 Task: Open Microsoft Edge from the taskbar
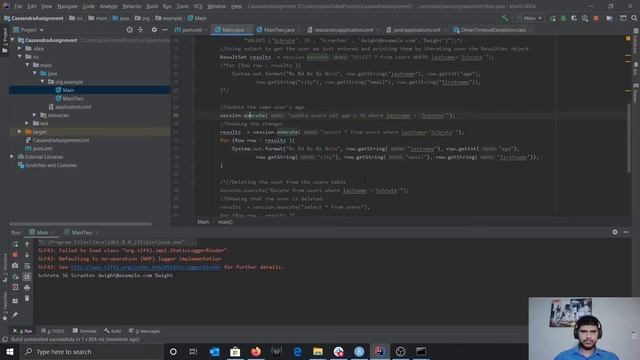pyautogui.click(x=297, y=351)
